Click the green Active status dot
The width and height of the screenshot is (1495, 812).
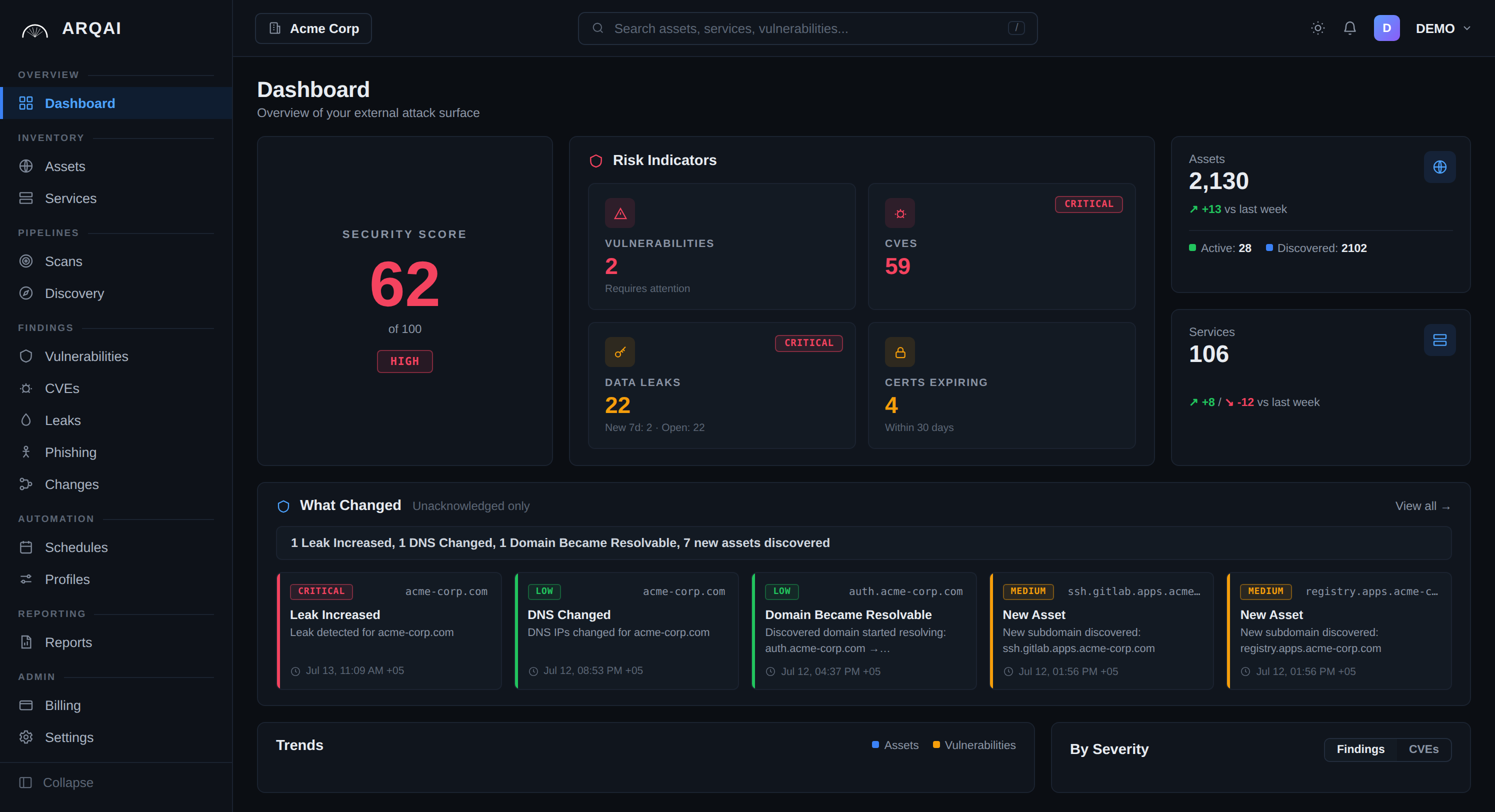[1192, 248]
